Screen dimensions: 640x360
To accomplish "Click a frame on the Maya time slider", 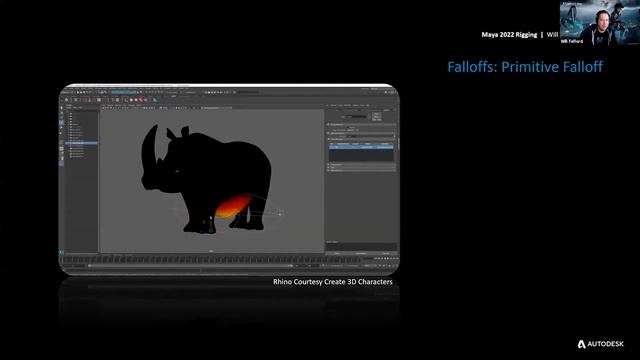I will (x=212, y=259).
